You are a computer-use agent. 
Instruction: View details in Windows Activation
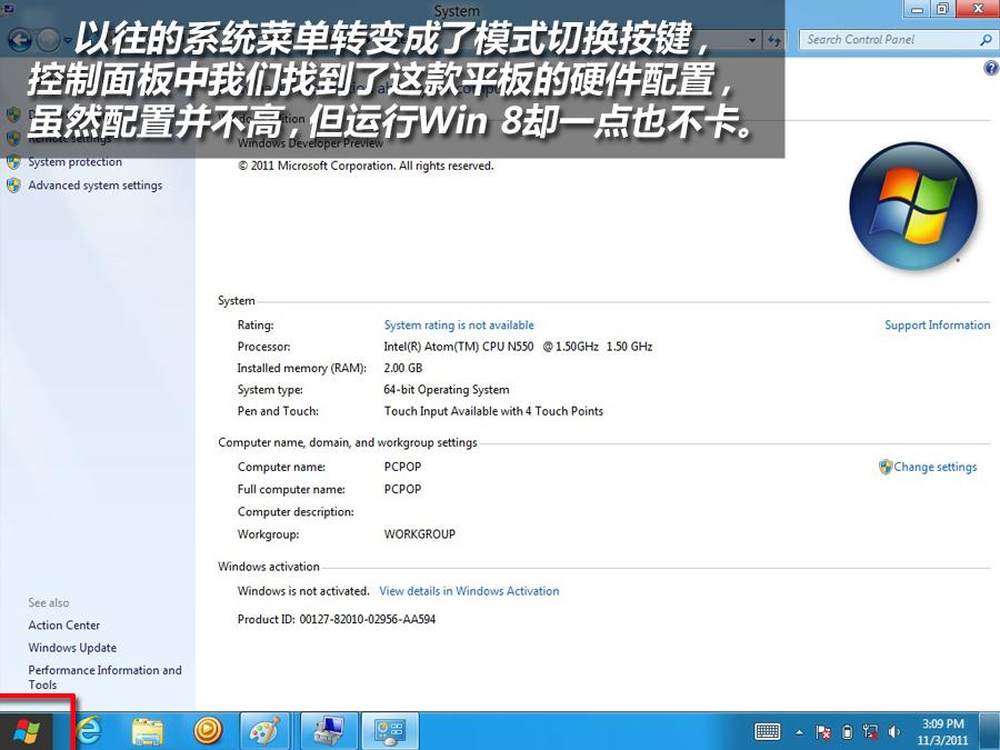coord(469,591)
